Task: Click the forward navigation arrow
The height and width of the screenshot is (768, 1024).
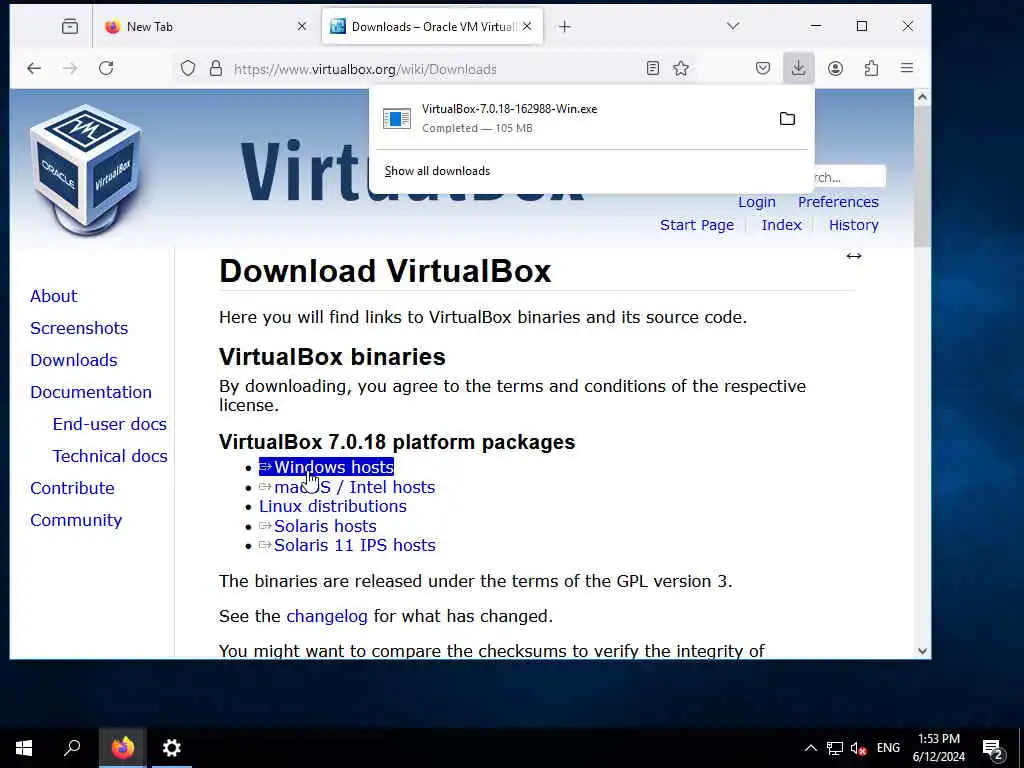Action: tap(70, 69)
